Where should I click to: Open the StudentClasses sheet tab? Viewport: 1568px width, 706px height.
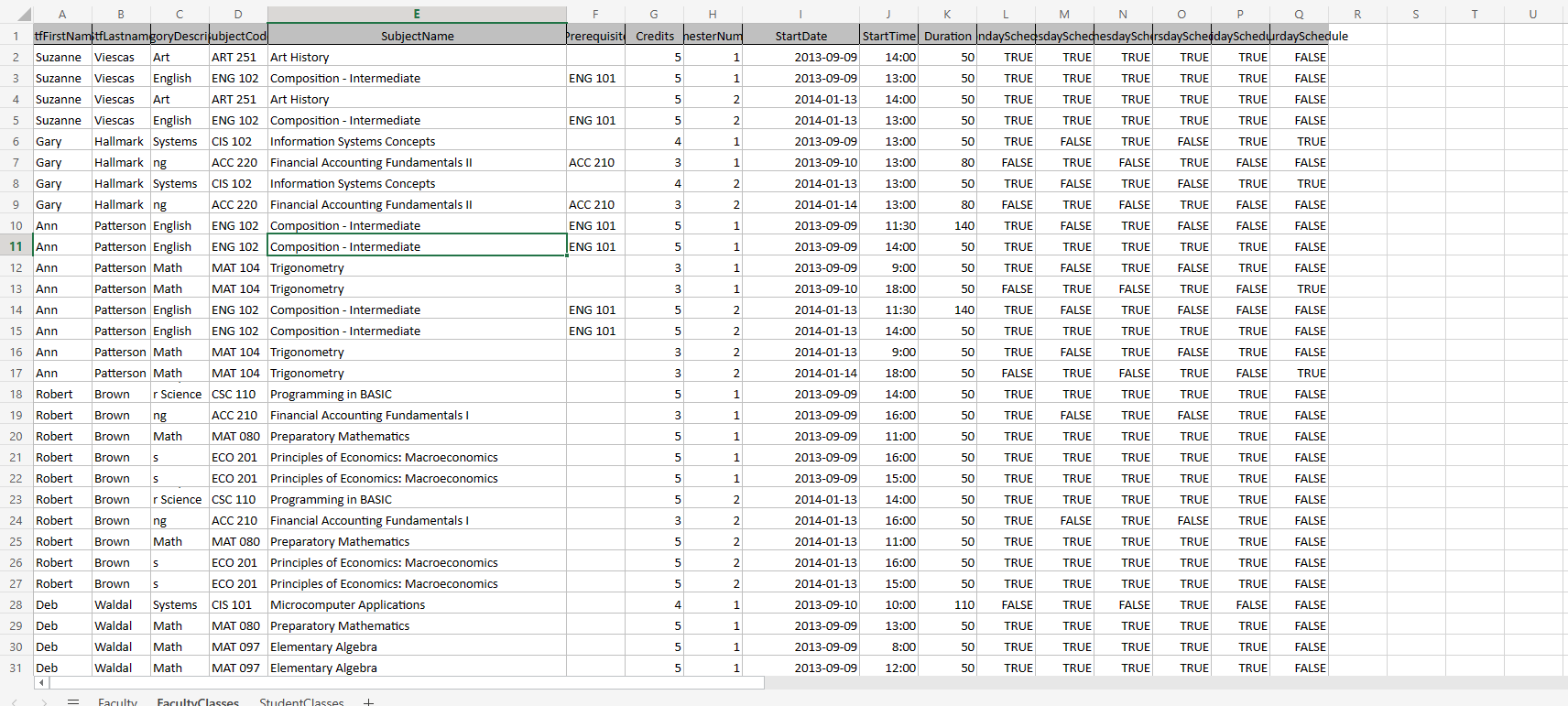pos(301,701)
